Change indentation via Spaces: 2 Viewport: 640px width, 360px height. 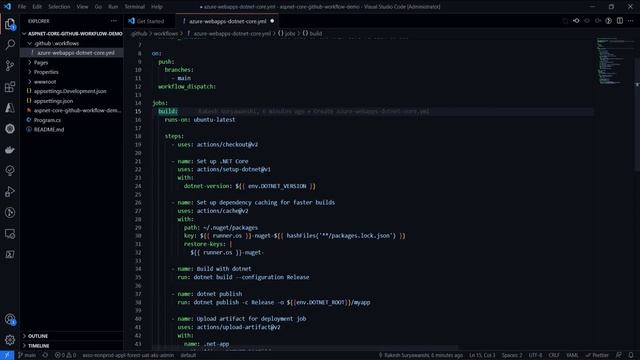tap(512, 356)
